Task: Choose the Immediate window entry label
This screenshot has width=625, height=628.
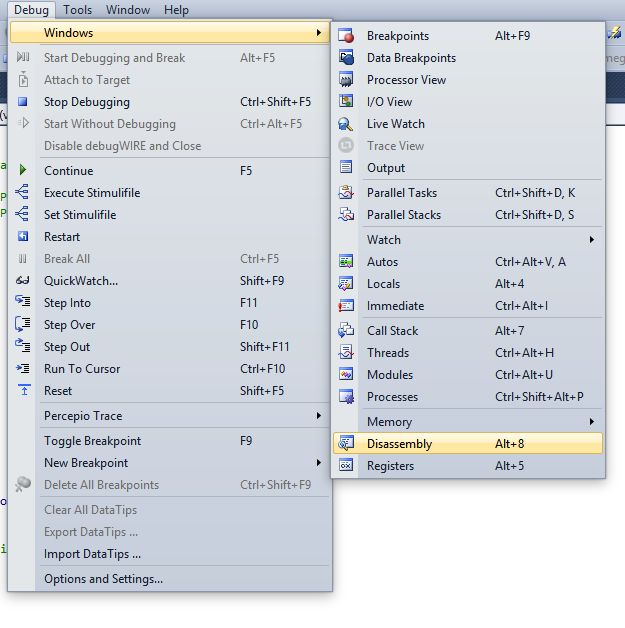Action: point(395,306)
